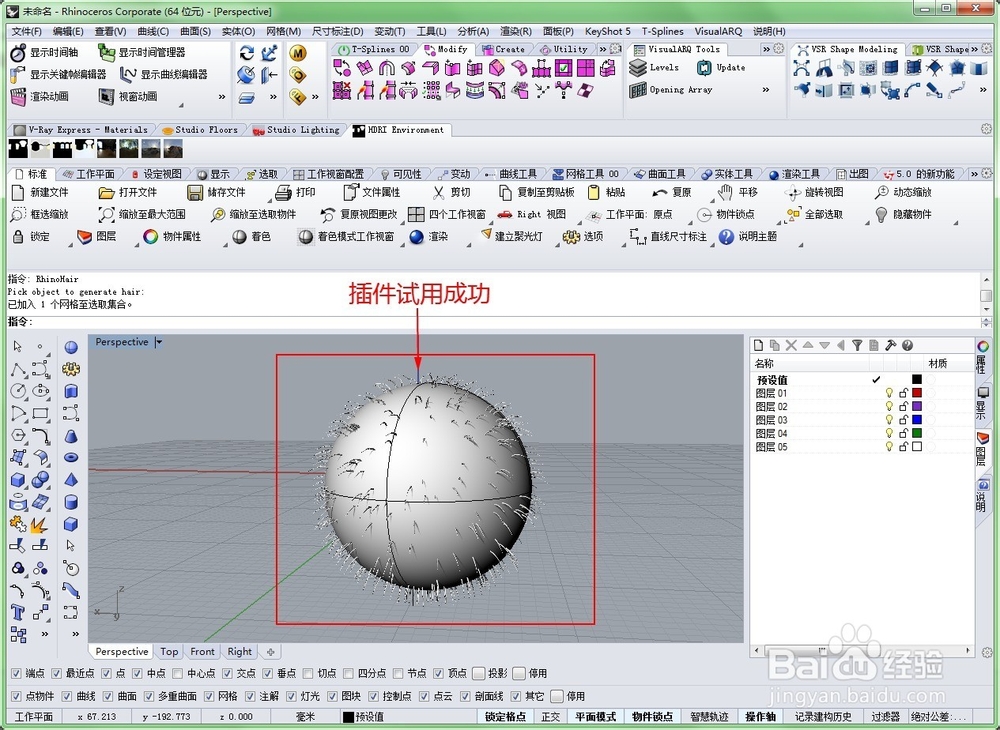Image resolution: width=1000 pixels, height=730 pixels.
Task: Click 缩放至最大范围 zoom extents icon
Action: click(107, 214)
